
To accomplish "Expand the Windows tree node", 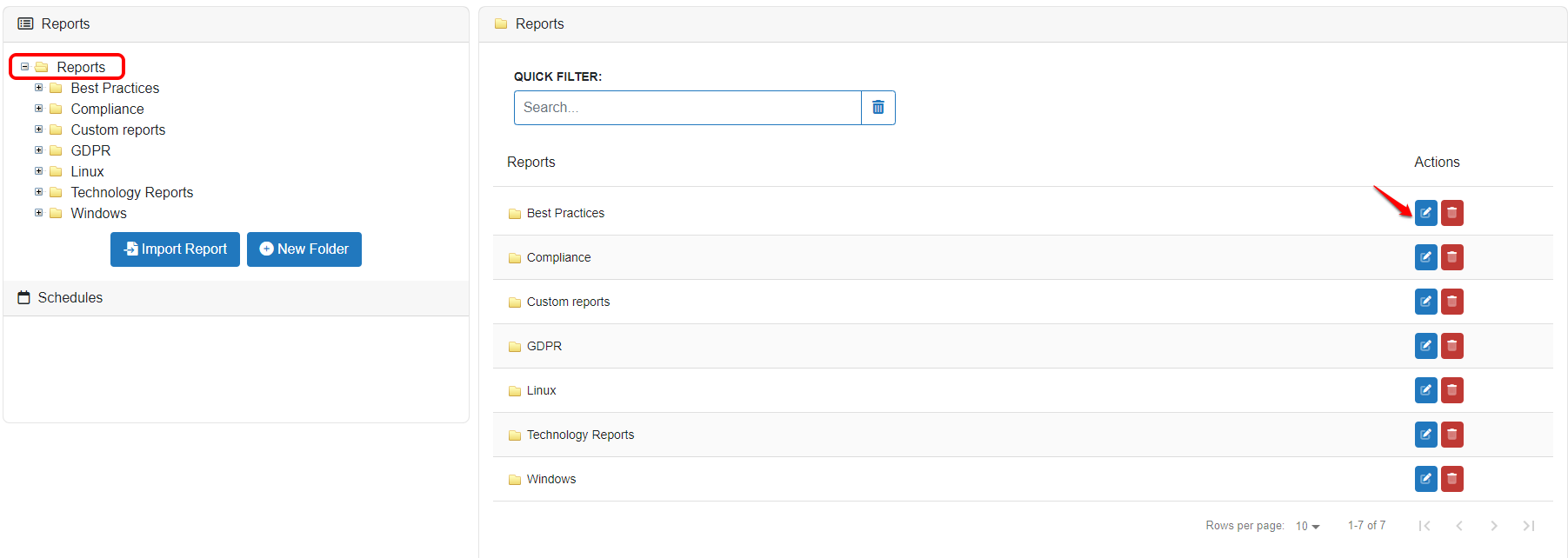I will pyautogui.click(x=38, y=212).
